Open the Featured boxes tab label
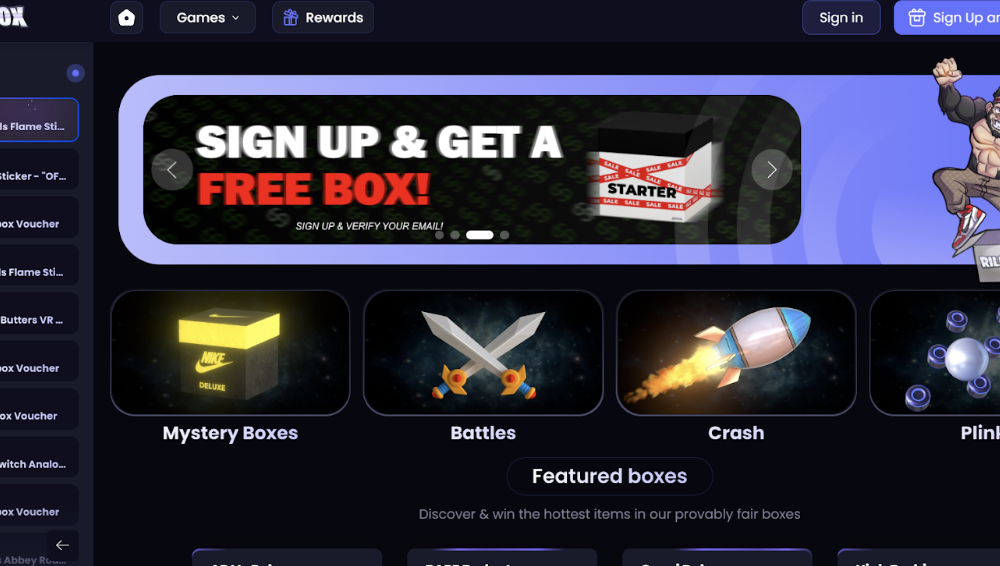1000x566 pixels. [x=610, y=476]
